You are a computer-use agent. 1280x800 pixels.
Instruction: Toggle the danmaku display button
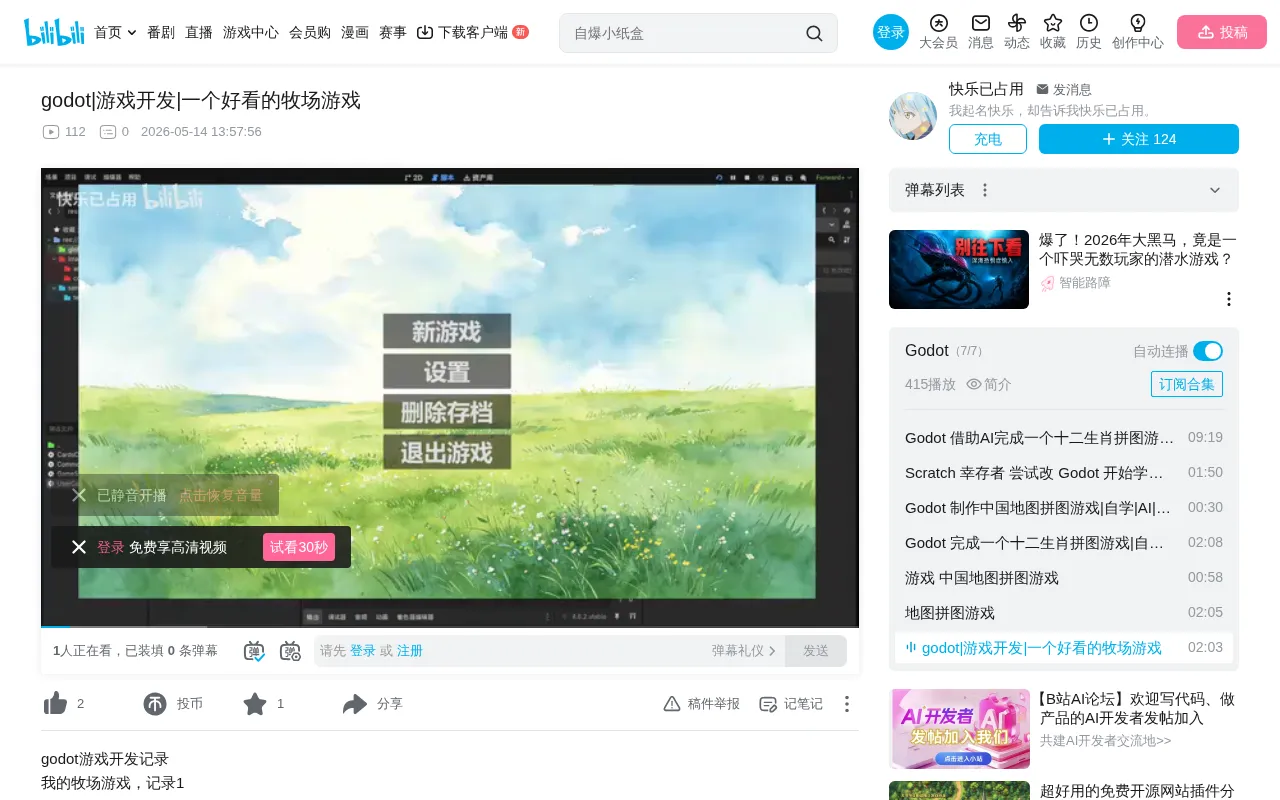[x=254, y=651]
